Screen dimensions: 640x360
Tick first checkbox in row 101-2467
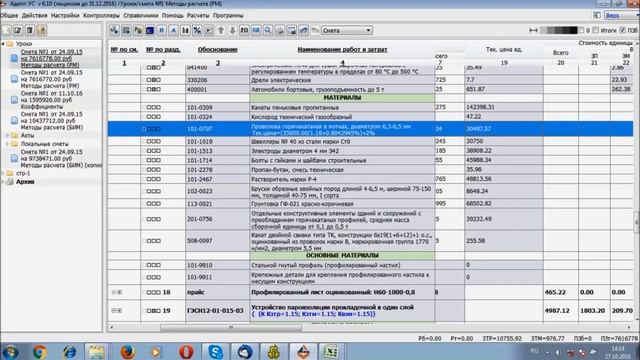point(149,179)
